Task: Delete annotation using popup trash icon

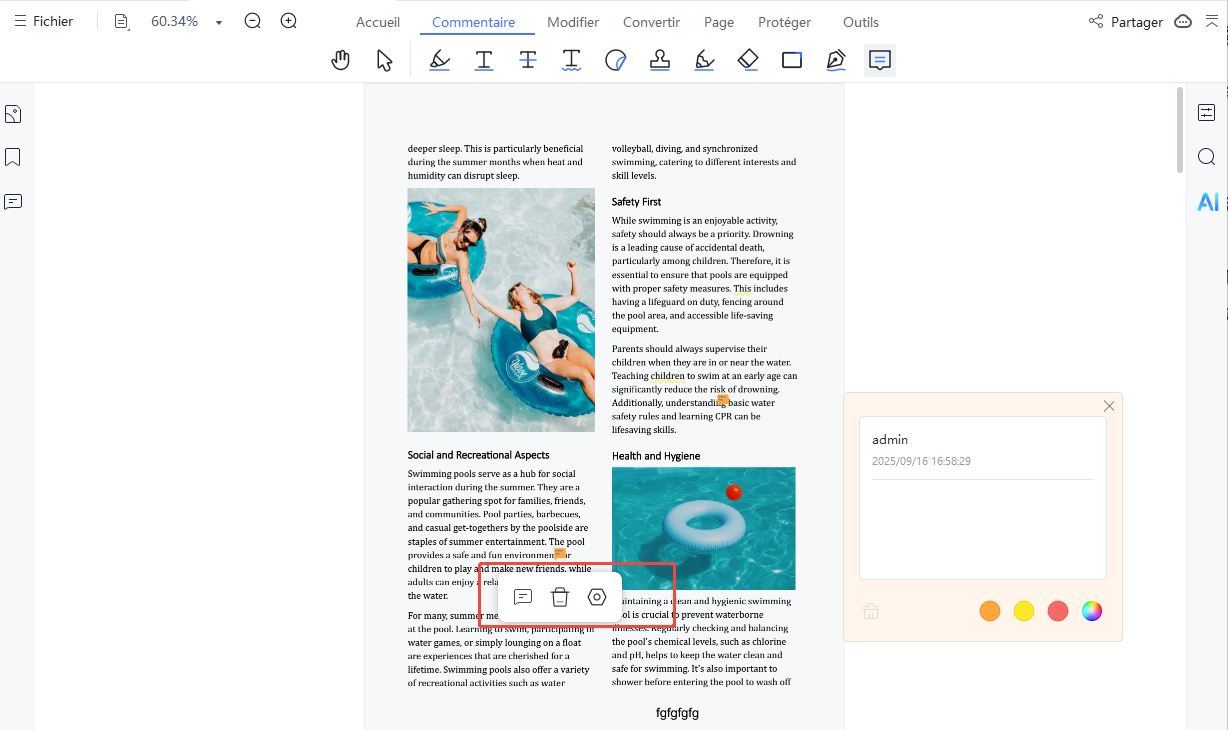Action: (x=560, y=597)
